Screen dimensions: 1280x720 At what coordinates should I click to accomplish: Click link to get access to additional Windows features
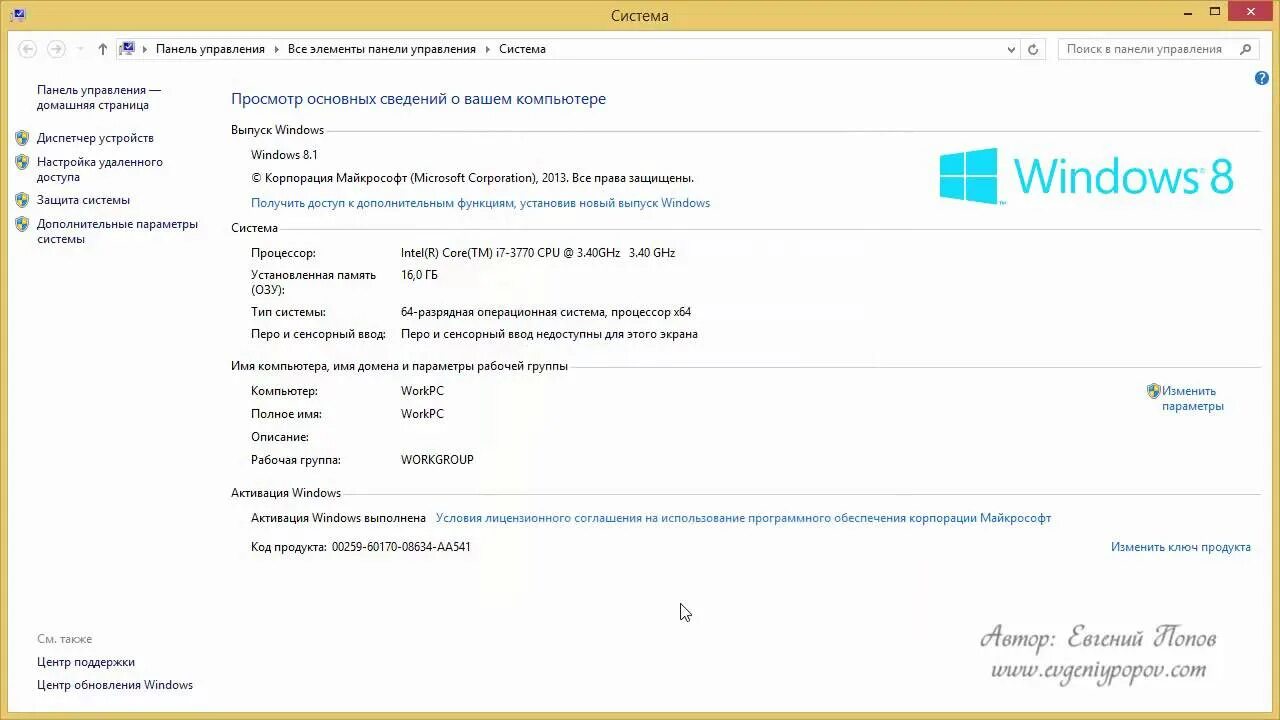tap(480, 203)
